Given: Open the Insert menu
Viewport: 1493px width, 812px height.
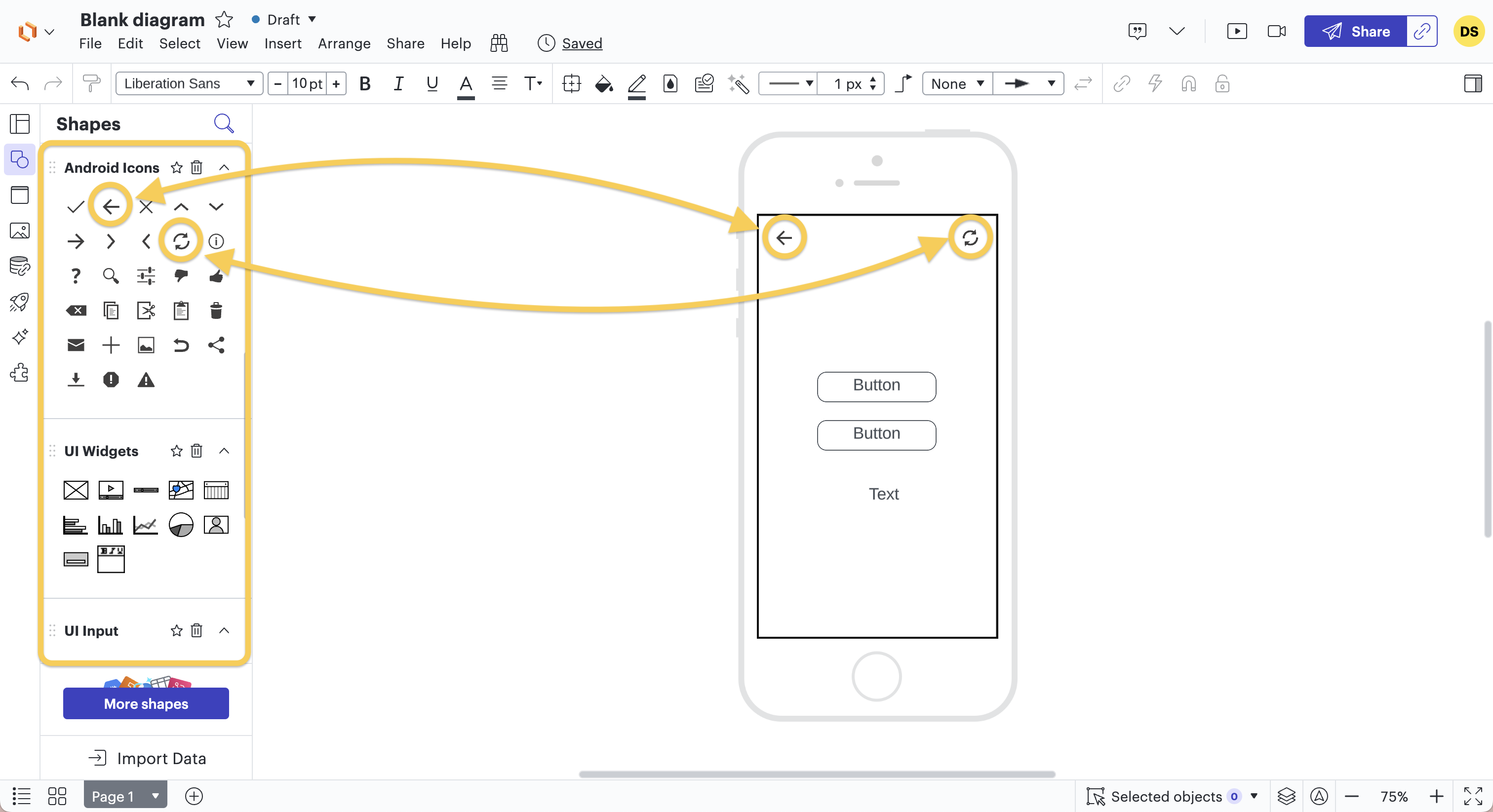Looking at the screenshot, I should pos(282,44).
